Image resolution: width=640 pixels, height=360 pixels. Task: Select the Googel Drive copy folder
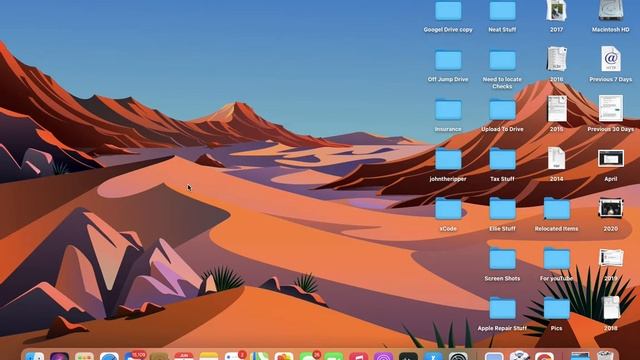pos(448,11)
